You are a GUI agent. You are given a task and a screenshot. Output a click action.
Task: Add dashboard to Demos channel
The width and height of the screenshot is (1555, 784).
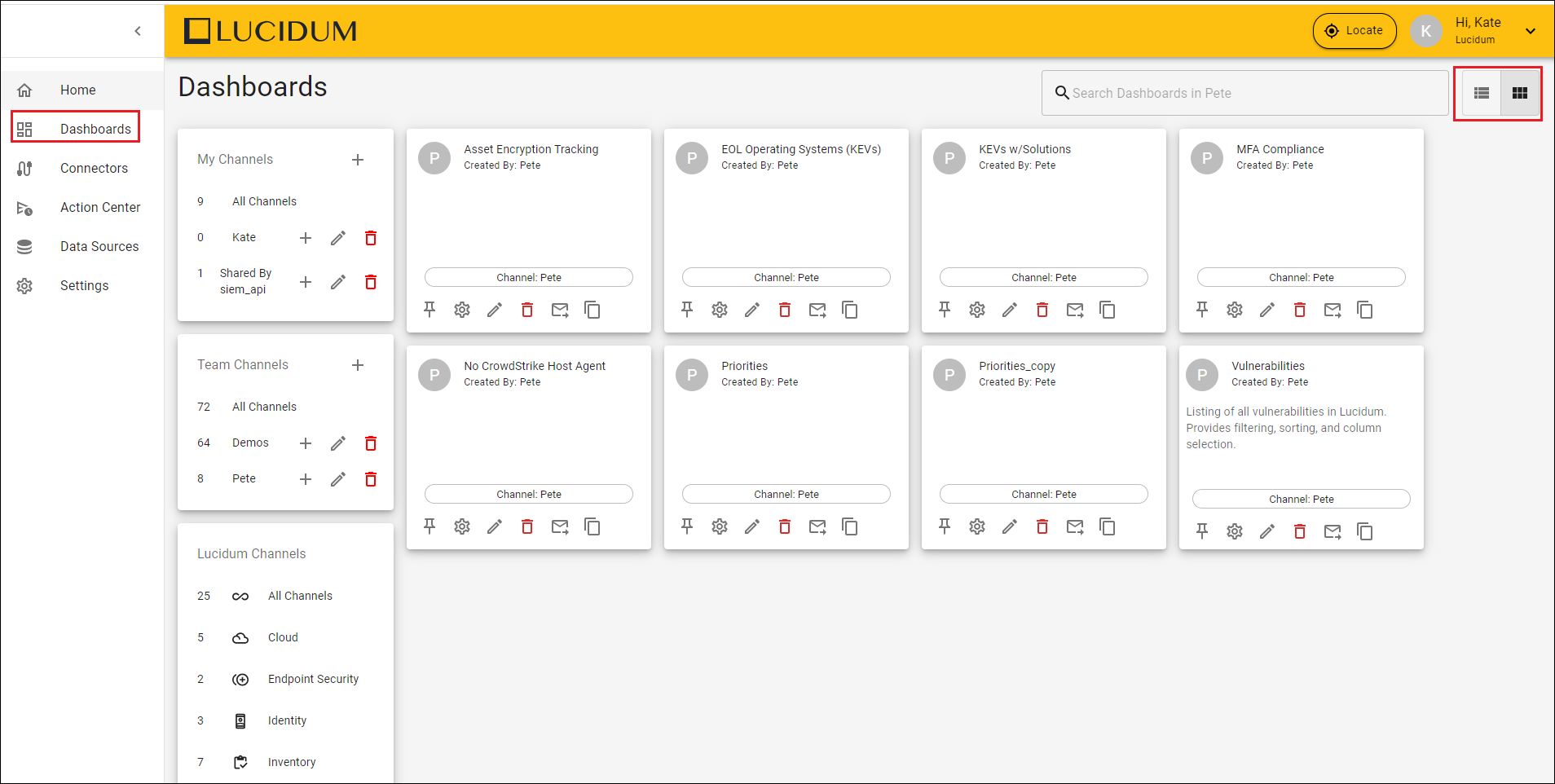point(306,443)
